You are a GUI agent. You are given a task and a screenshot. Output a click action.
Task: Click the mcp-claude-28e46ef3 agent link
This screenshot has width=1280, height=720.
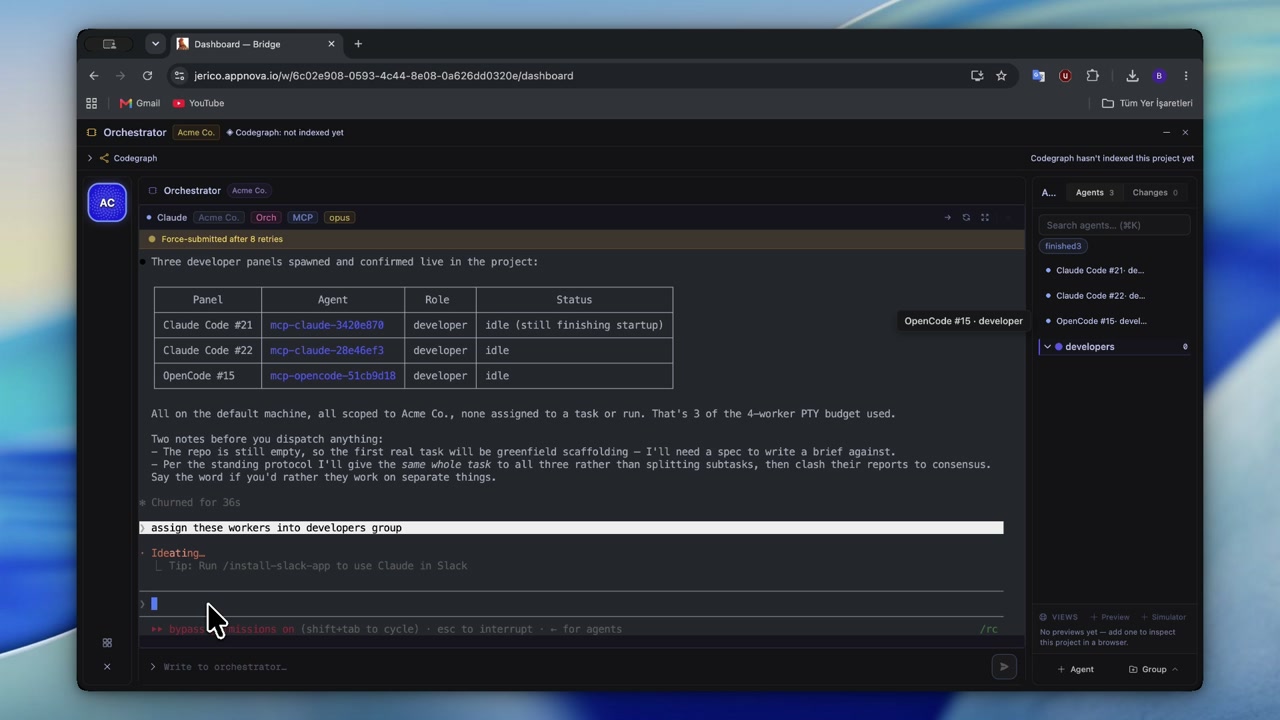[x=327, y=350]
